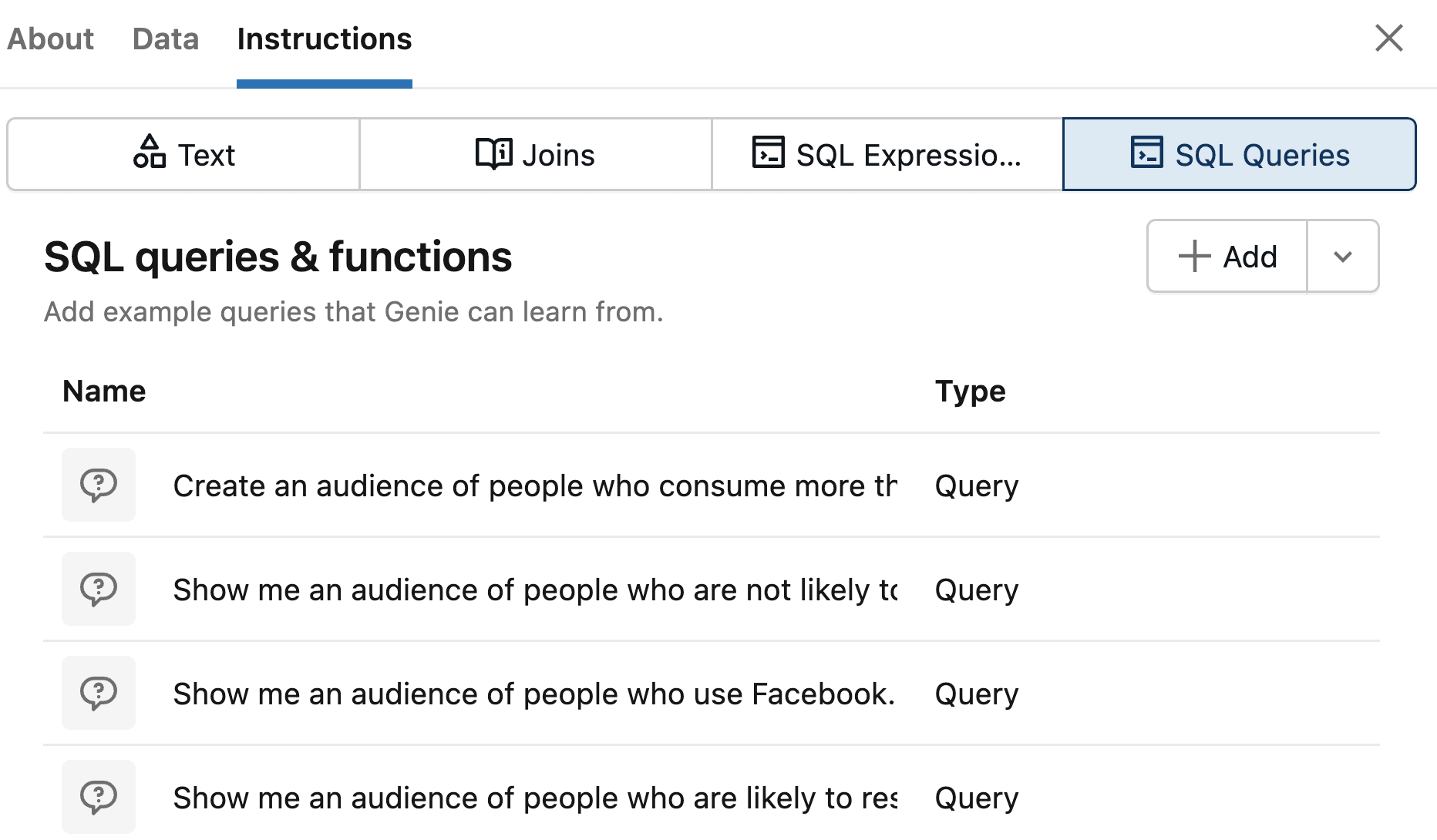Click the Joins book icon
Screen dimensions: 1437x840
point(493,153)
